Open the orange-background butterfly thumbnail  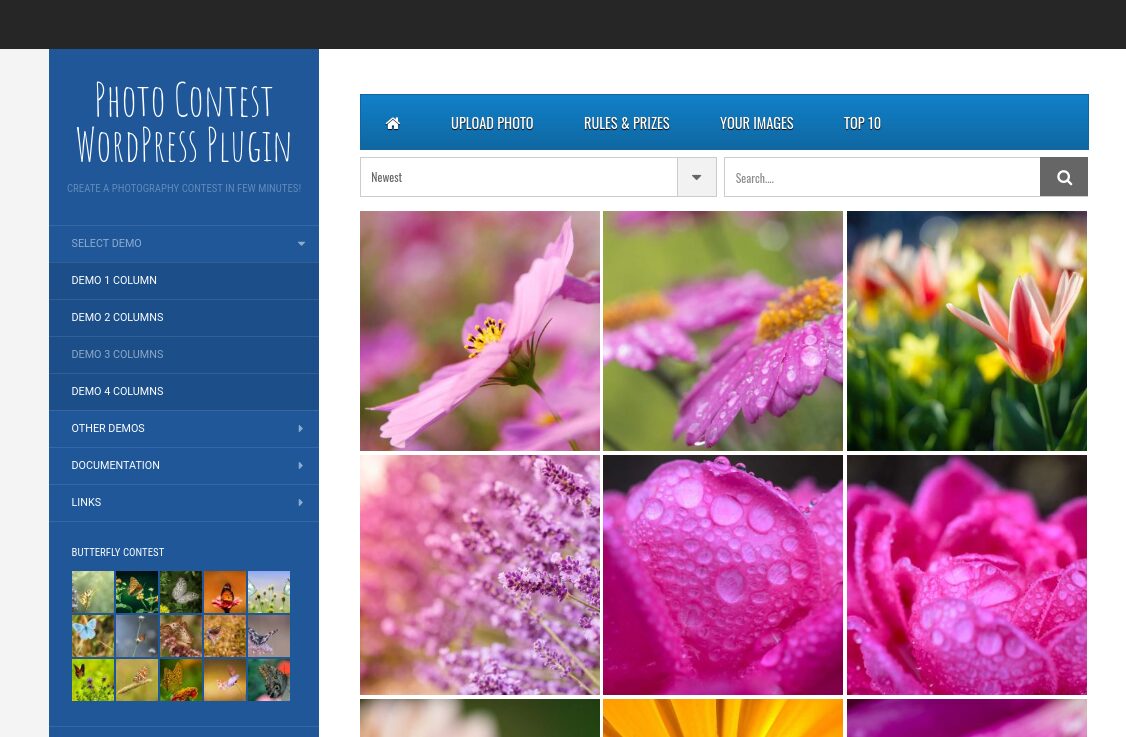pyautogui.click(x=225, y=592)
